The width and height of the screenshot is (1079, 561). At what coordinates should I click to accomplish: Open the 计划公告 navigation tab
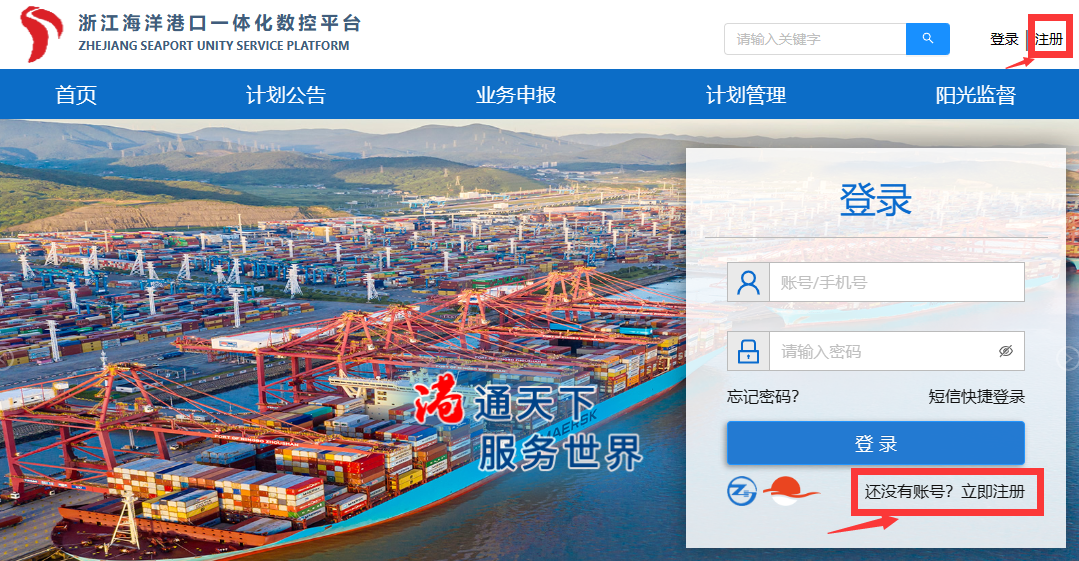(286, 94)
